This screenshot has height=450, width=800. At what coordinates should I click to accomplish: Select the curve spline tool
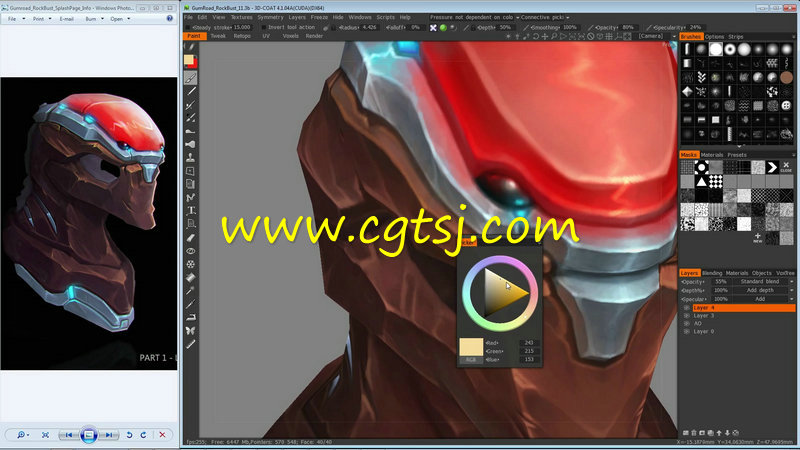point(190,197)
